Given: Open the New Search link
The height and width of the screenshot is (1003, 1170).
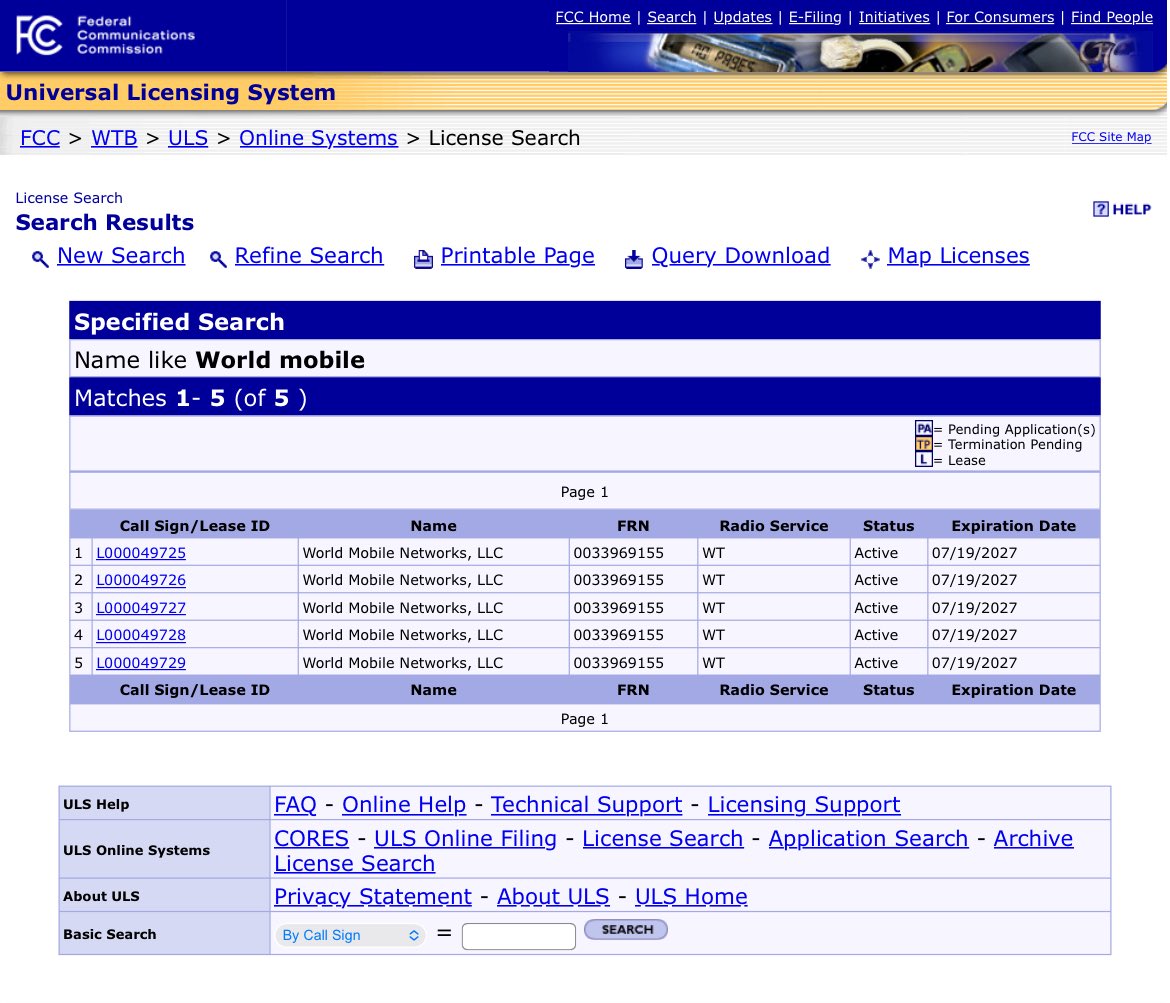Looking at the screenshot, I should (121, 256).
